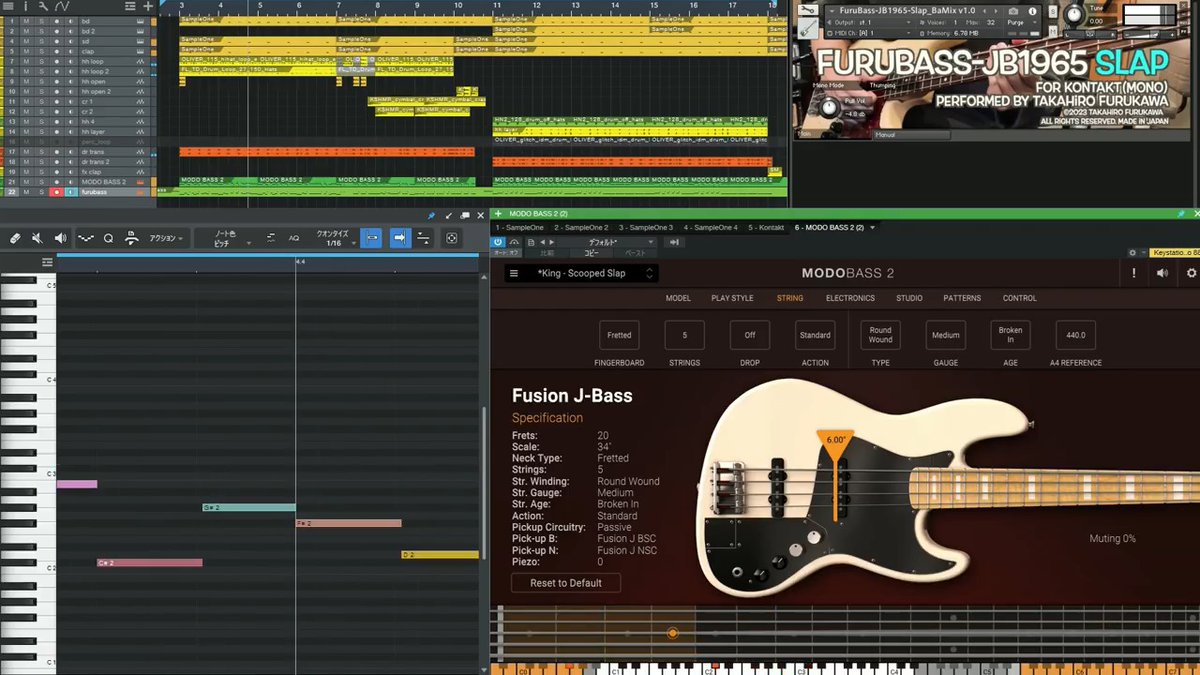The width and height of the screenshot is (1200, 675).
Task: Open piano roll track list icon
Action: coord(47,262)
